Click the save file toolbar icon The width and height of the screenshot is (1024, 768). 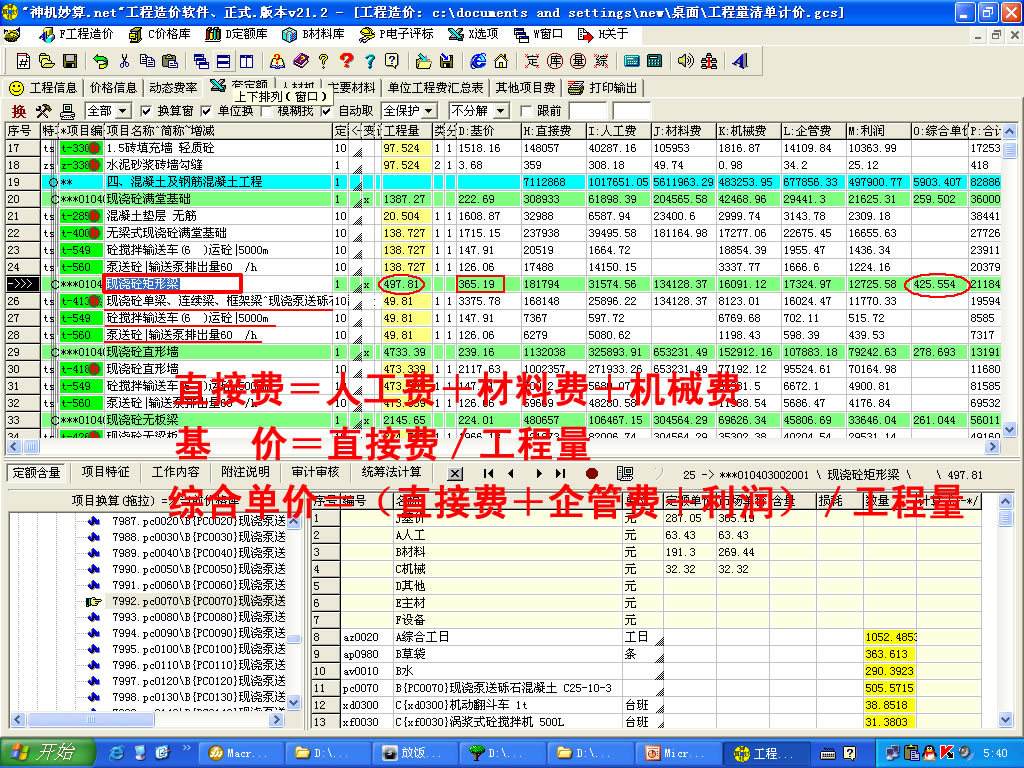click(x=70, y=61)
